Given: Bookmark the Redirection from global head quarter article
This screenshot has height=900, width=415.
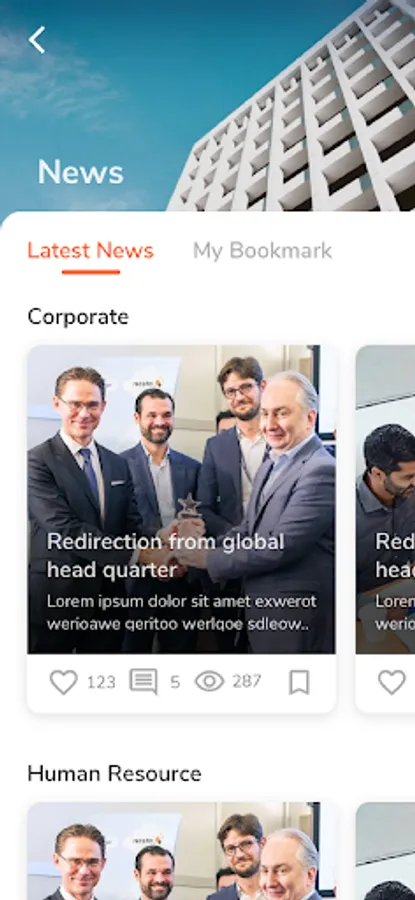Looking at the screenshot, I should [x=299, y=682].
